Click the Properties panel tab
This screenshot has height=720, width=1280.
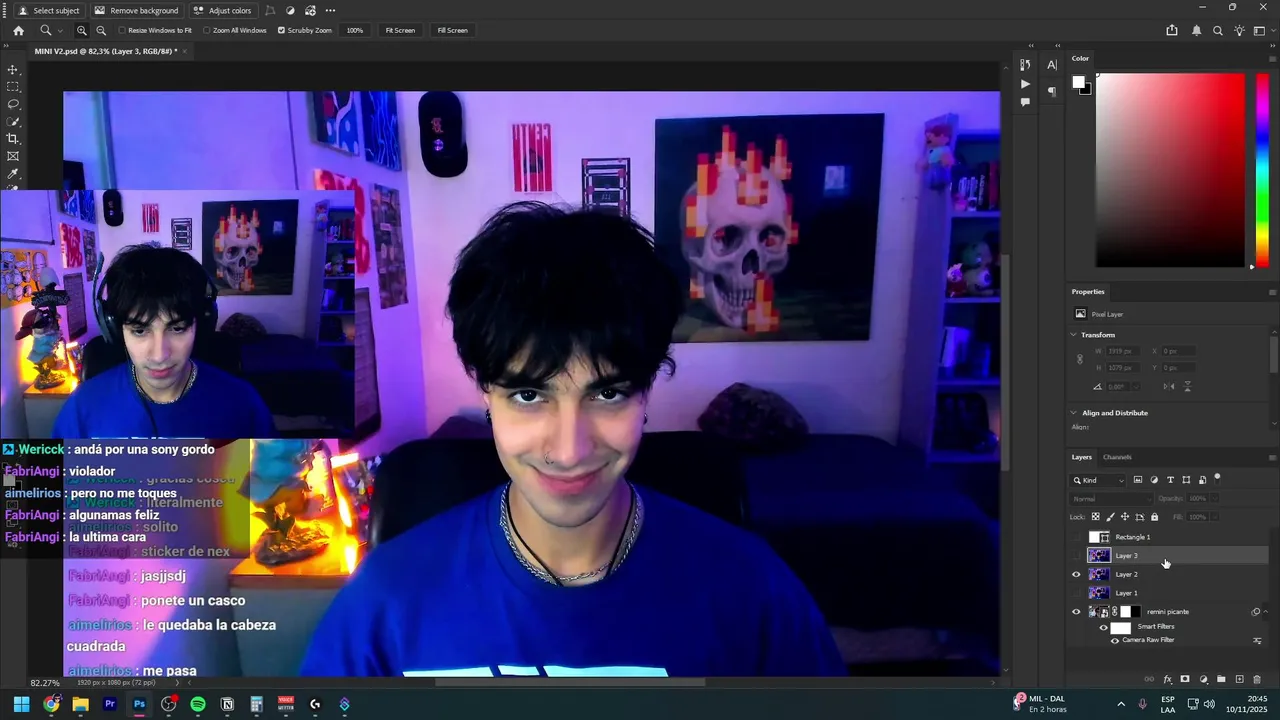(1088, 292)
